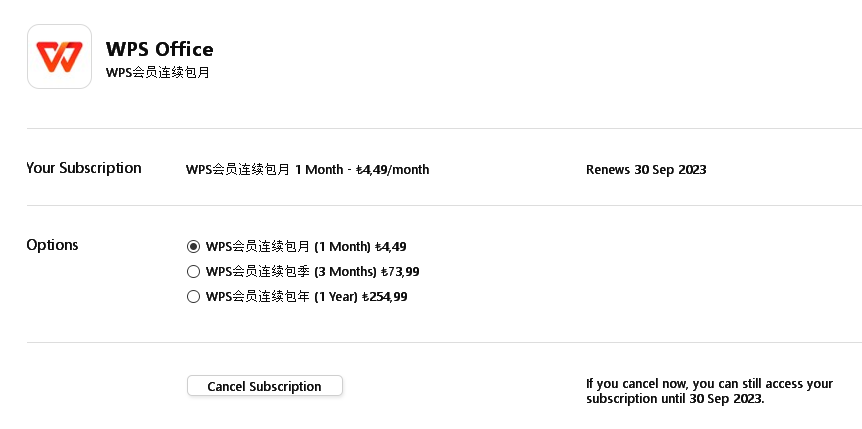862x429 pixels.
Task: Click the ₺254,99 yearly price text
Action: [x=384, y=296]
